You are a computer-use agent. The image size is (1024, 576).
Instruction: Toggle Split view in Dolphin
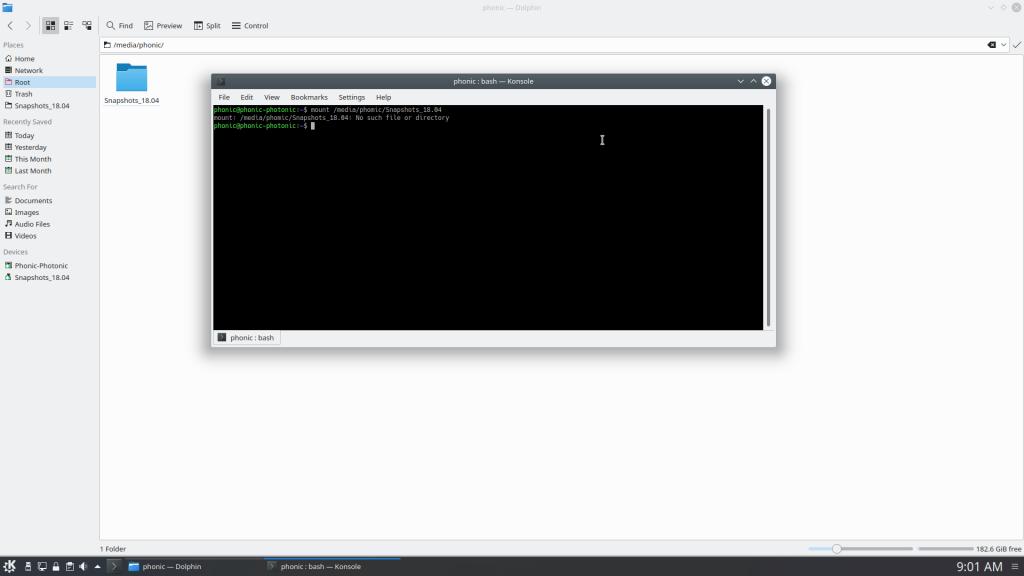click(x=207, y=25)
